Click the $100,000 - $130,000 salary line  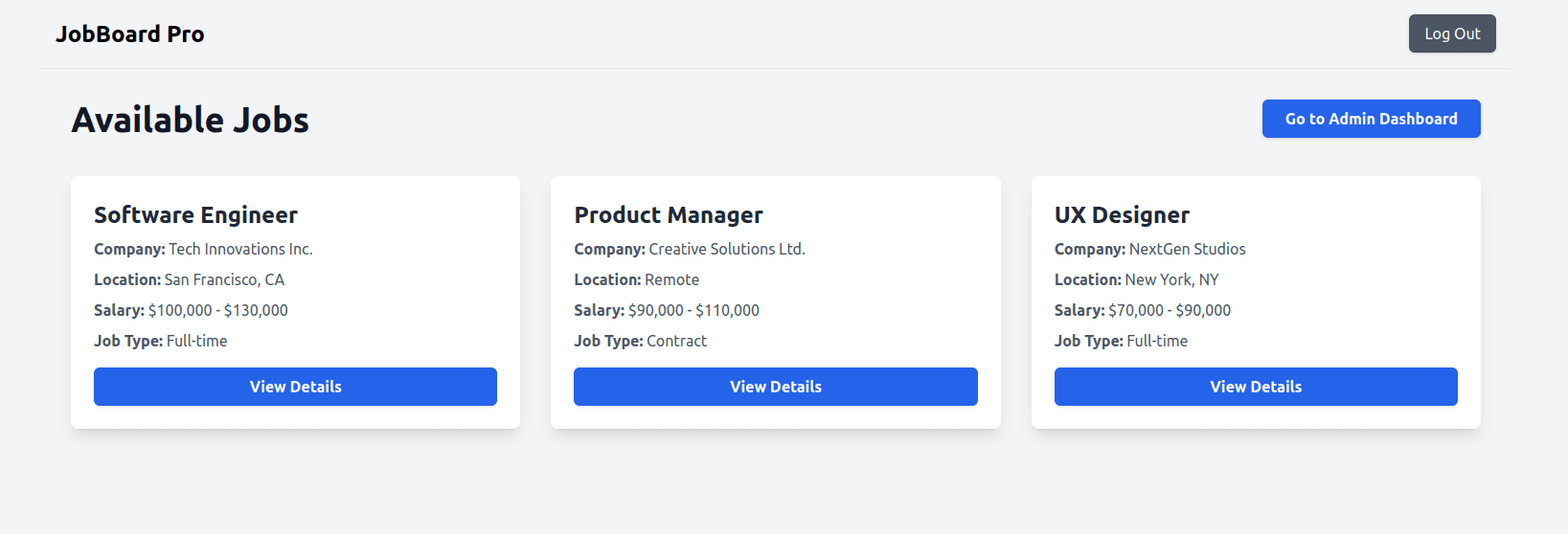(x=192, y=310)
